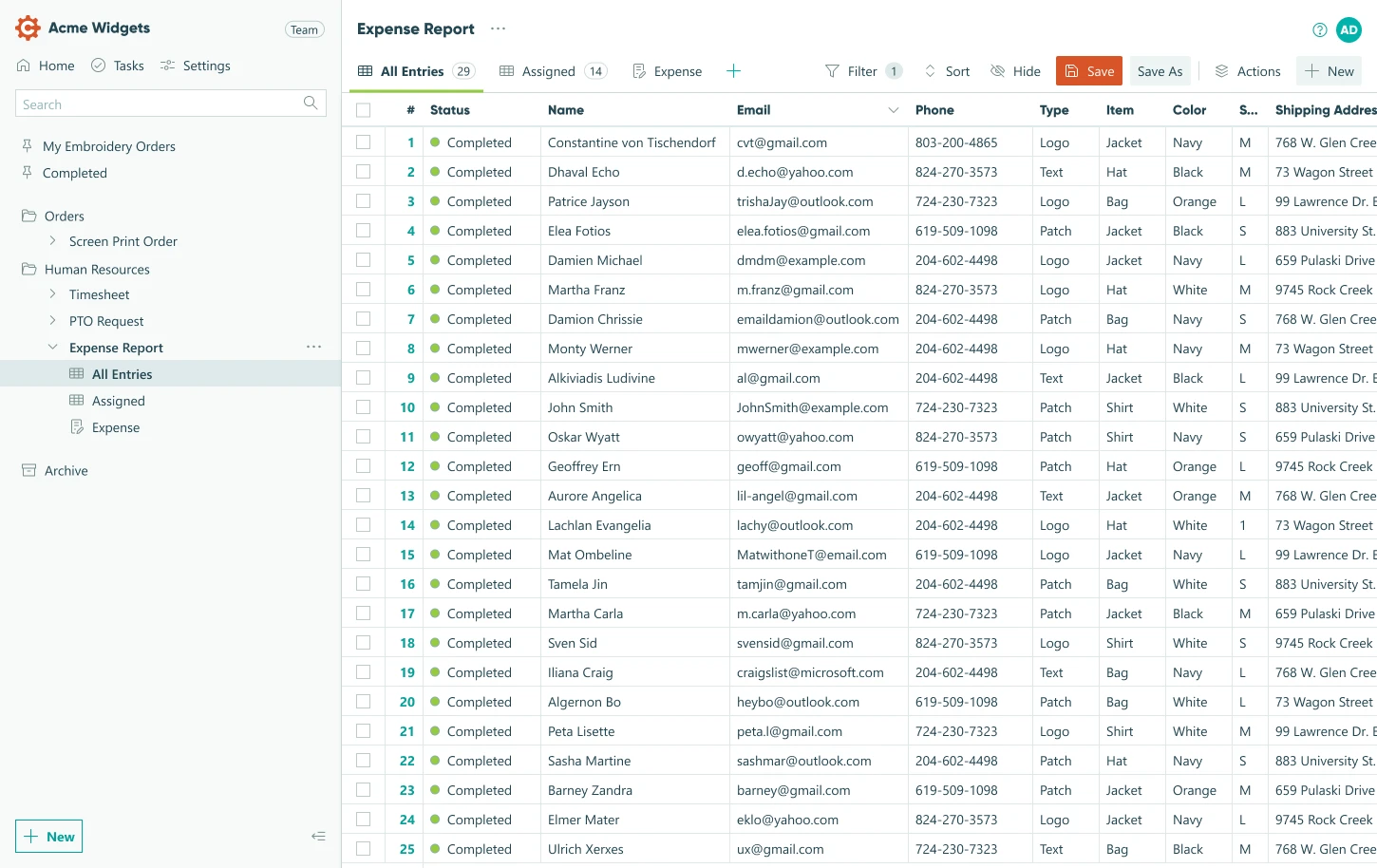This screenshot has width=1377, height=868.
Task: Collapse the sidebar with the collapse icon
Action: pyautogui.click(x=319, y=836)
